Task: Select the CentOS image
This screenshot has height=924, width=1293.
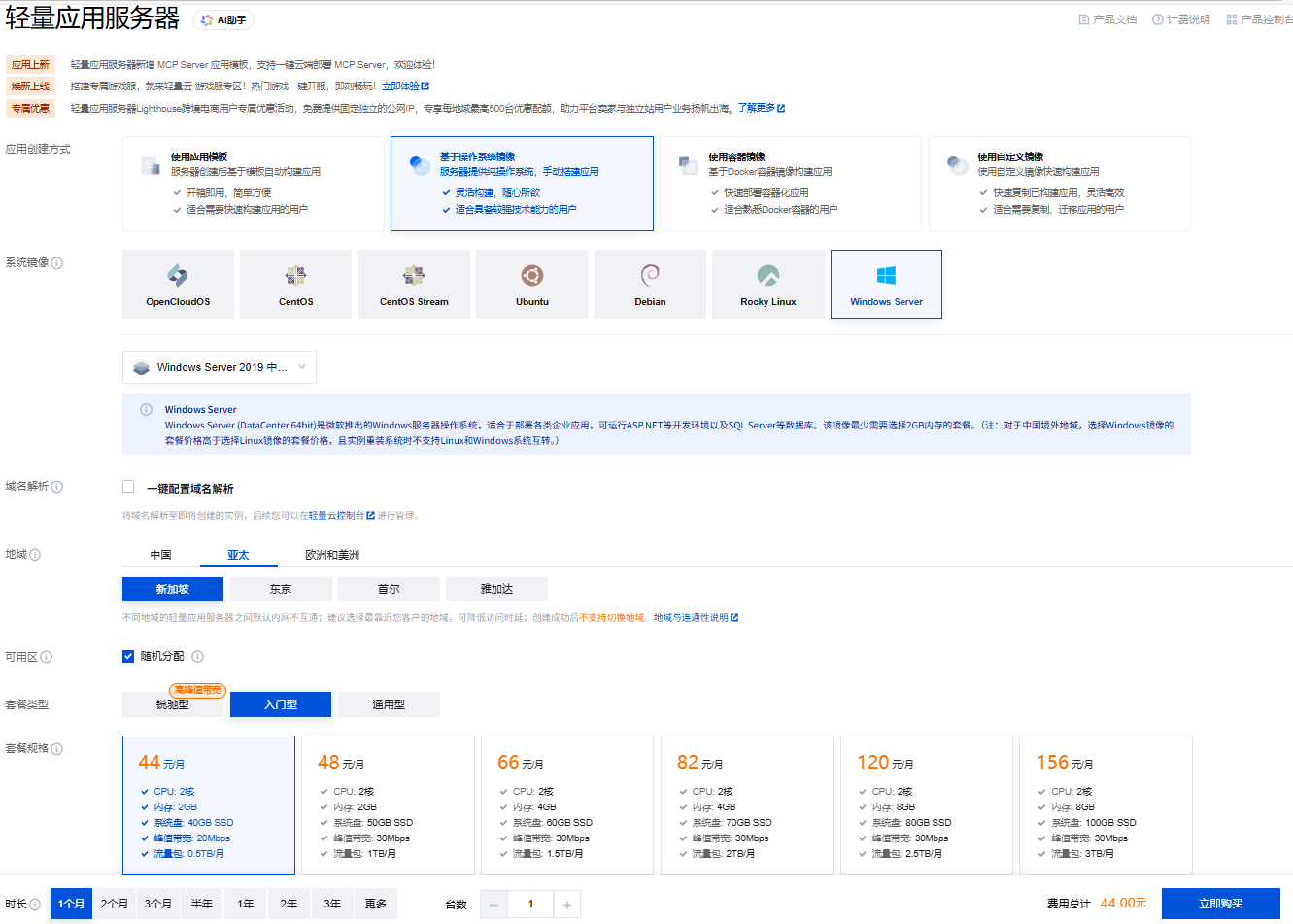Action: tap(296, 284)
